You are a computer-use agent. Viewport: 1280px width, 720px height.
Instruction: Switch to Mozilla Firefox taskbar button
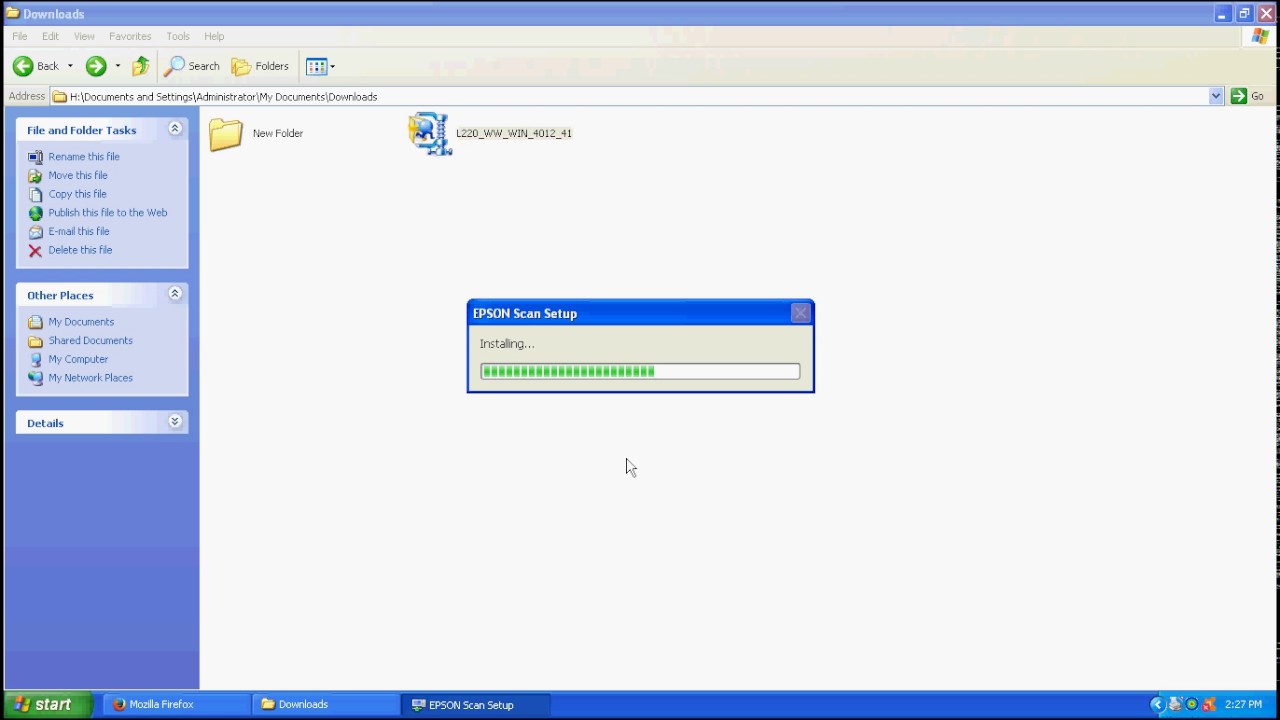(x=175, y=705)
